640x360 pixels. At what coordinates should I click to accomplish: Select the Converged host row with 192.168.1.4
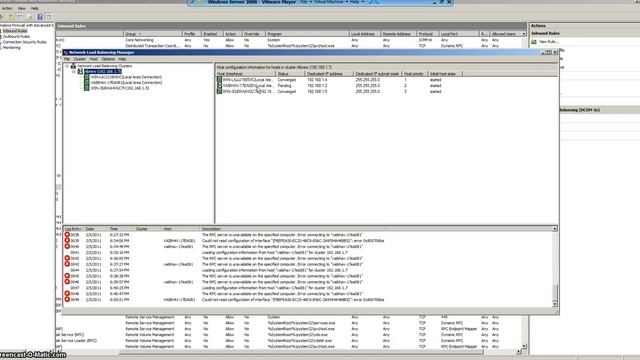pos(387,80)
